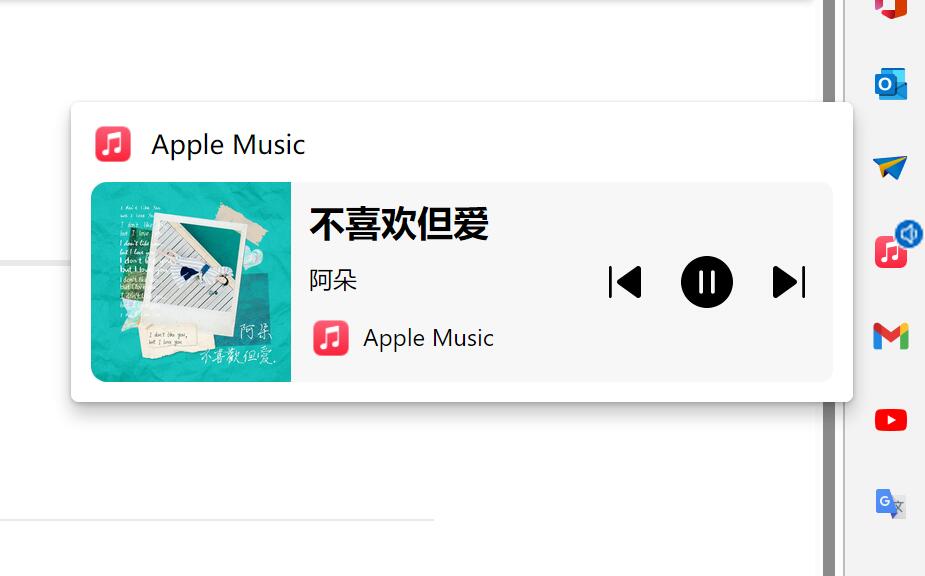Open the Apple Music sidebar app icon
This screenshot has height=576, width=925.
(890, 253)
